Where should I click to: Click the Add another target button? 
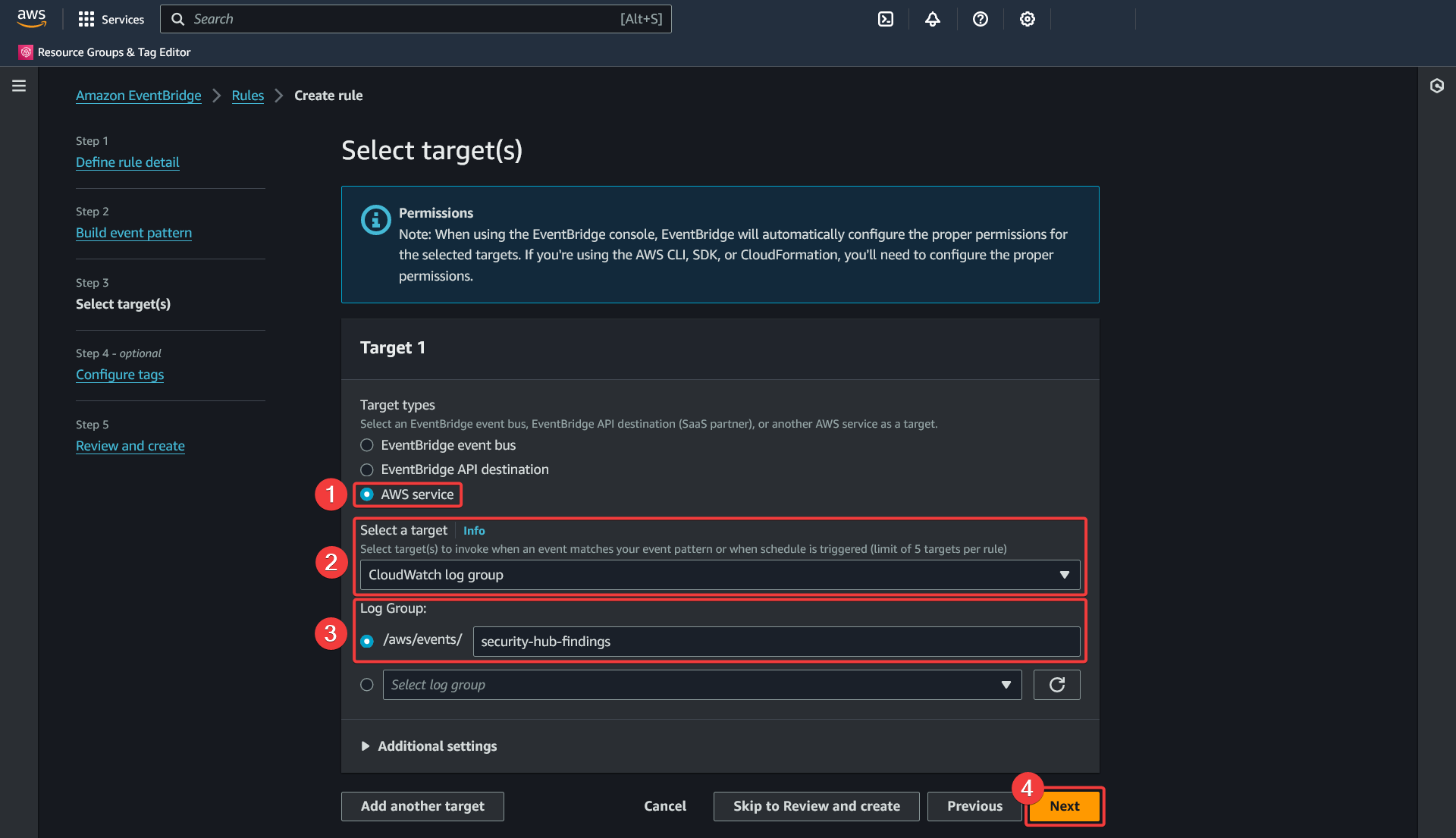422,805
